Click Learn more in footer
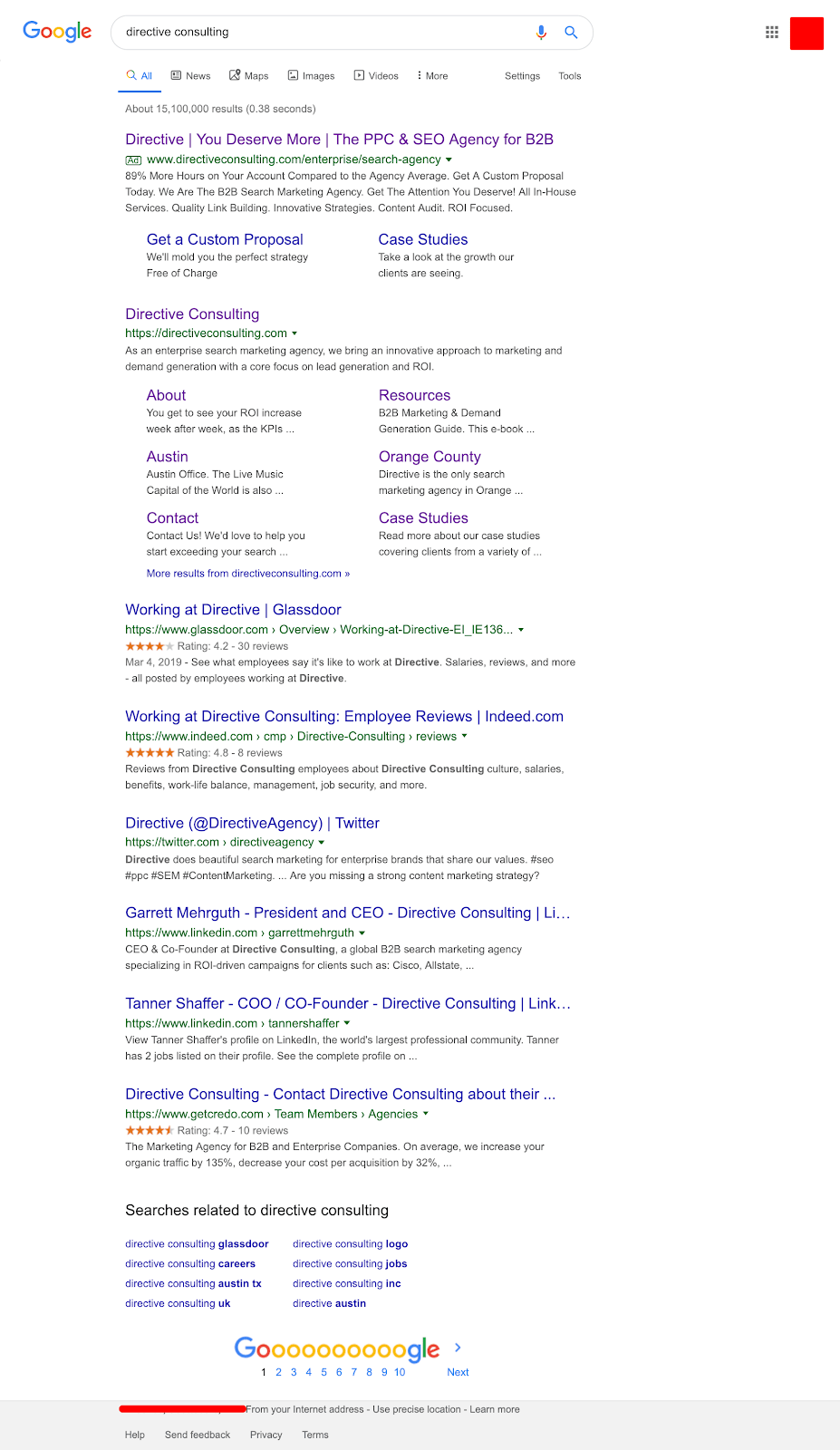Image resolution: width=840 pixels, height=1450 pixels. coord(495,1410)
